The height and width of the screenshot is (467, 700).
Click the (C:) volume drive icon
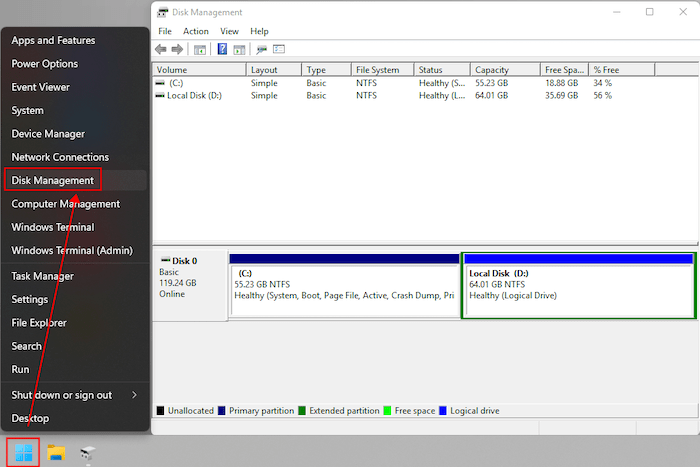click(161, 83)
